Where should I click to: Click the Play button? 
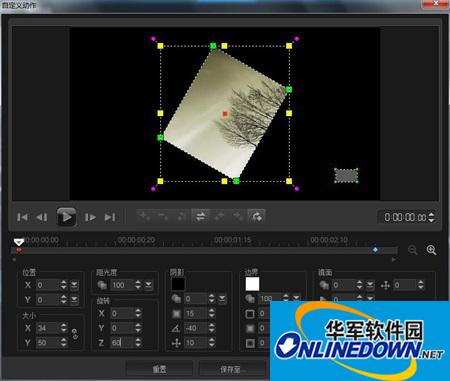(x=66, y=217)
